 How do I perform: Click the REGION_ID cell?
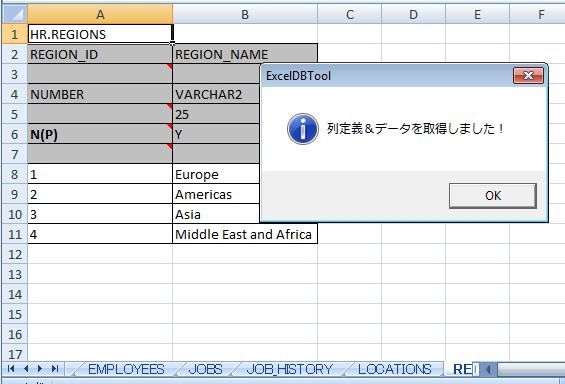[x=100, y=54]
